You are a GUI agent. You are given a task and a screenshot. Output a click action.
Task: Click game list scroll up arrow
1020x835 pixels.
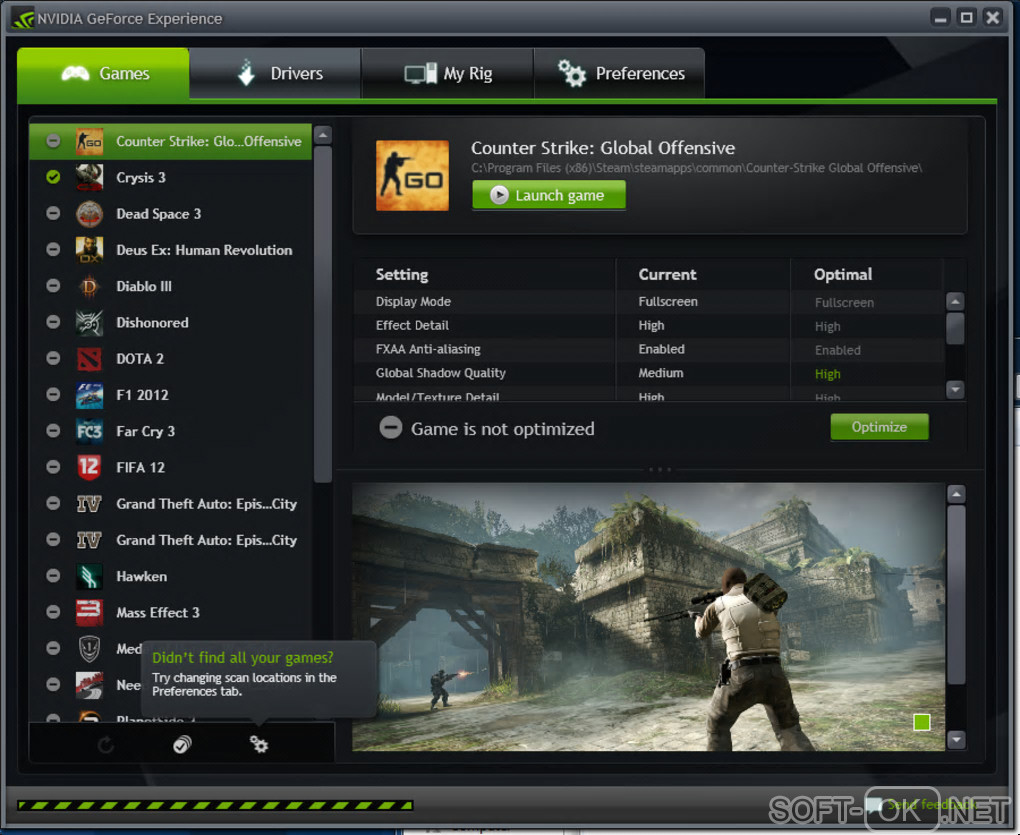point(323,135)
